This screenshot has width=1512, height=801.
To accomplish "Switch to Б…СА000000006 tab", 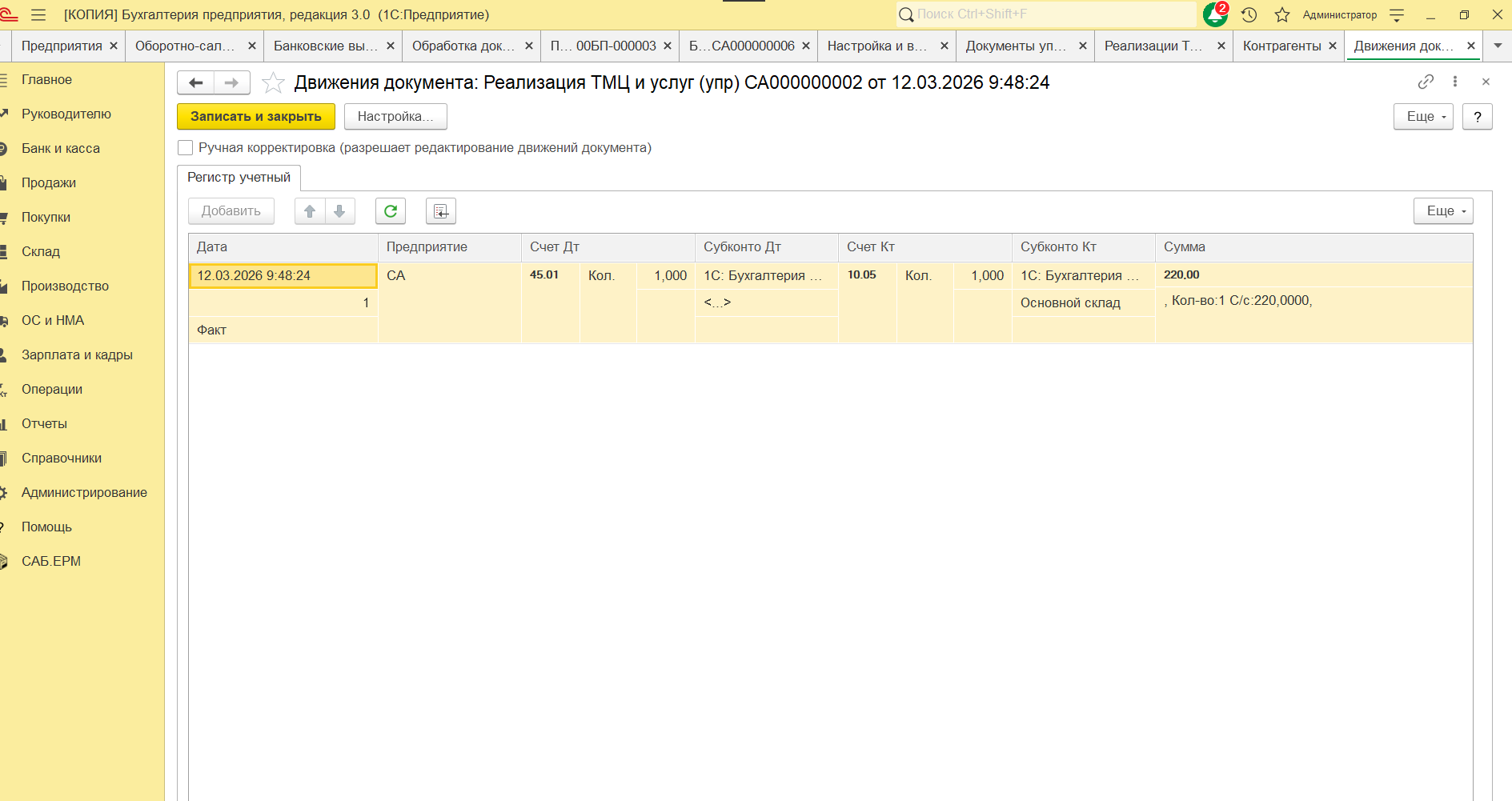I will click(x=741, y=46).
